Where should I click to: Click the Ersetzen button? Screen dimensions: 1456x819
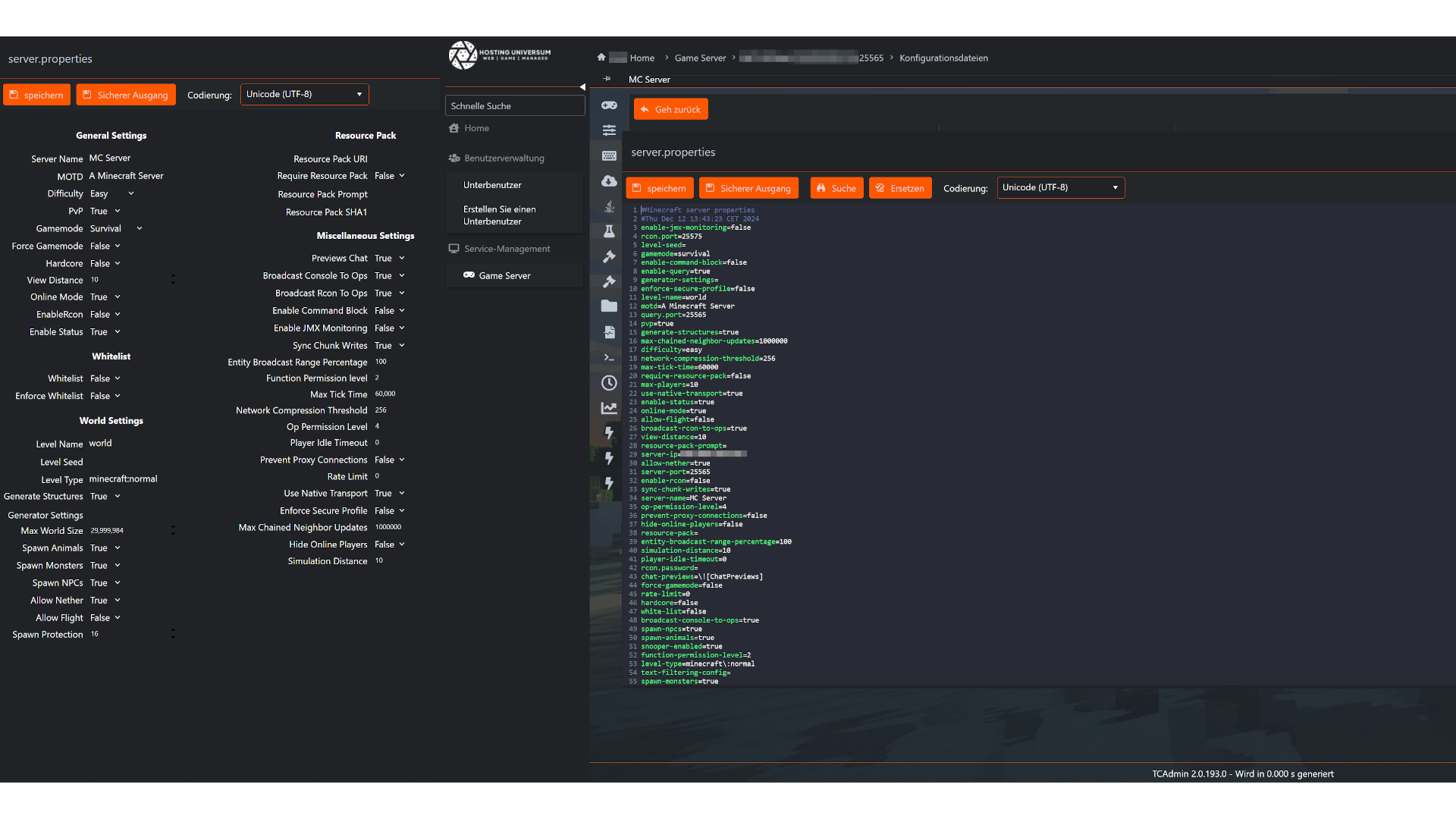(900, 188)
